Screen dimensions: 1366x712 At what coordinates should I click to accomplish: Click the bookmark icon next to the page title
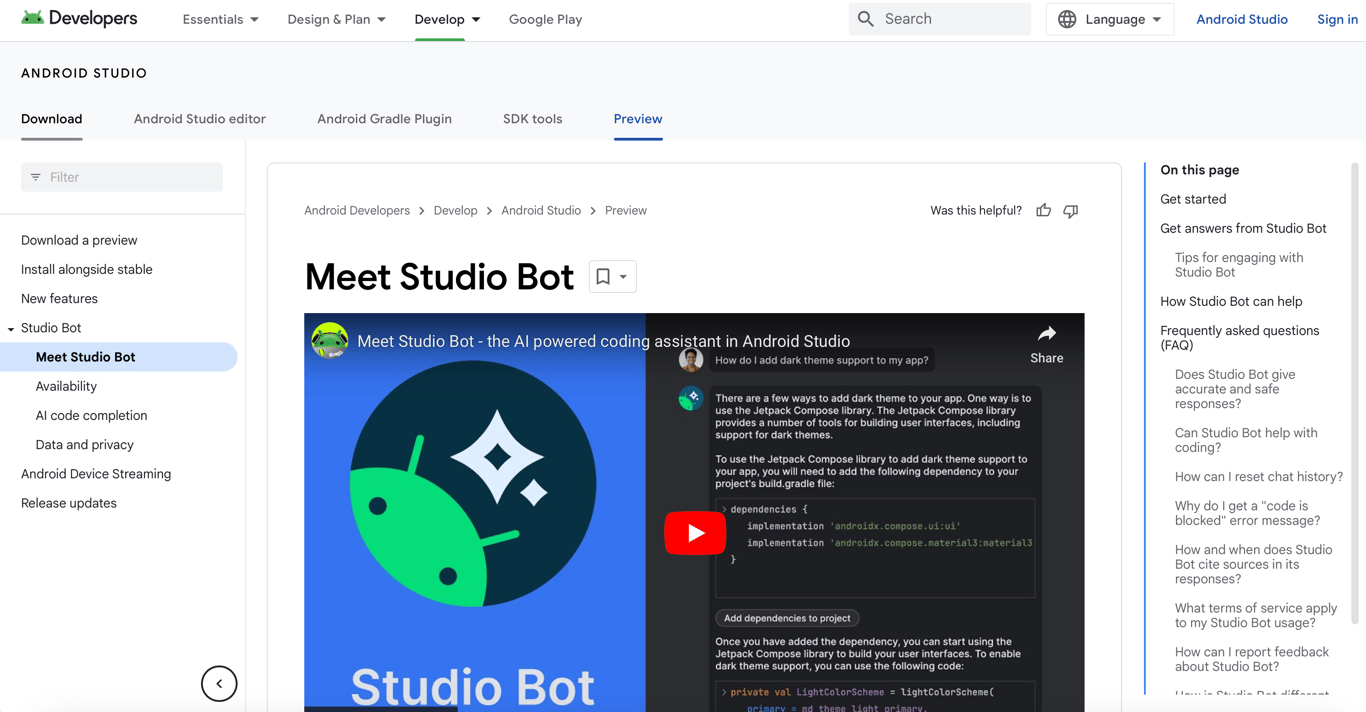[x=605, y=277]
